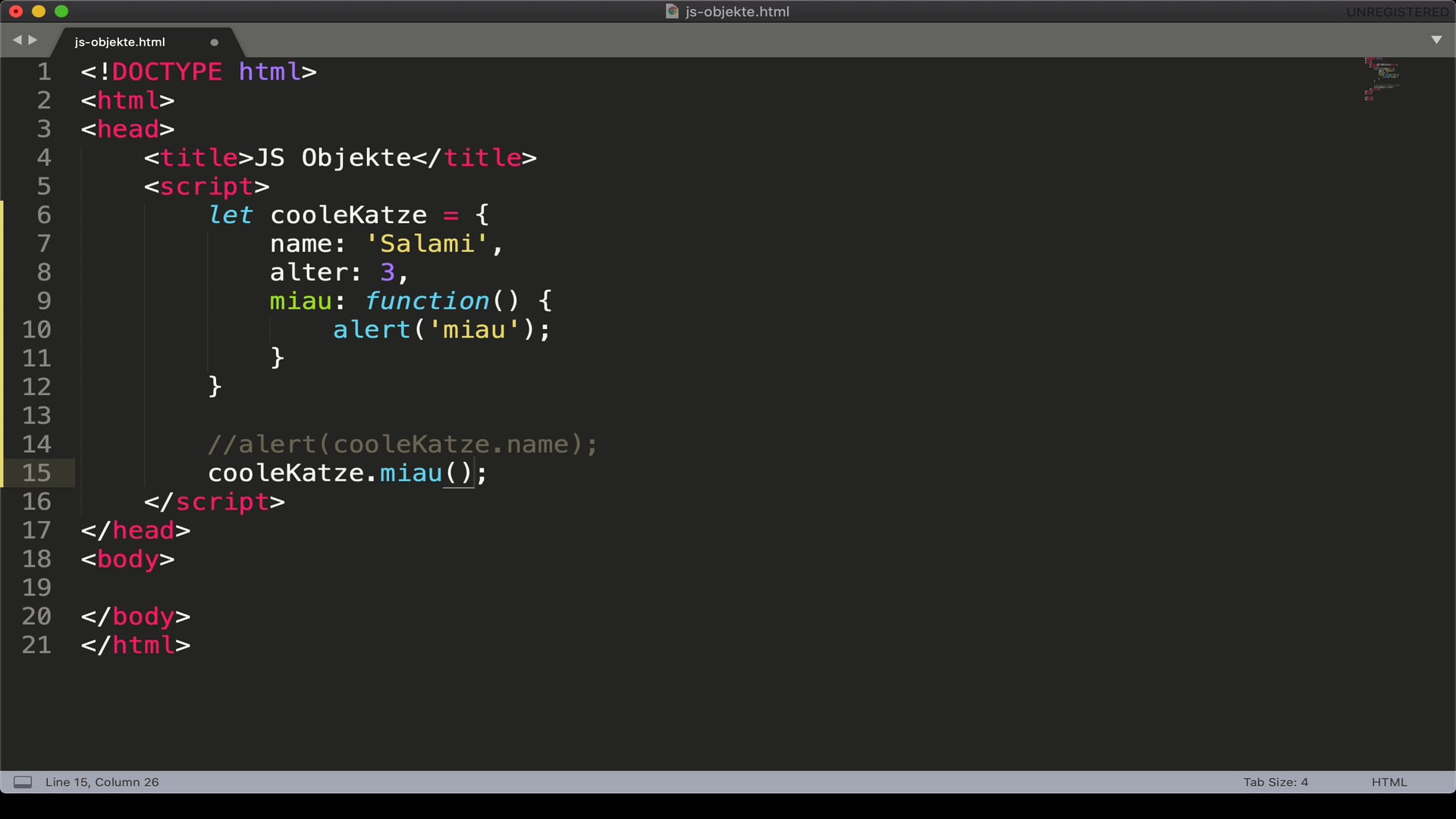Click the document icon in the title bar
Screen dimensions: 1456x819
coord(670,11)
